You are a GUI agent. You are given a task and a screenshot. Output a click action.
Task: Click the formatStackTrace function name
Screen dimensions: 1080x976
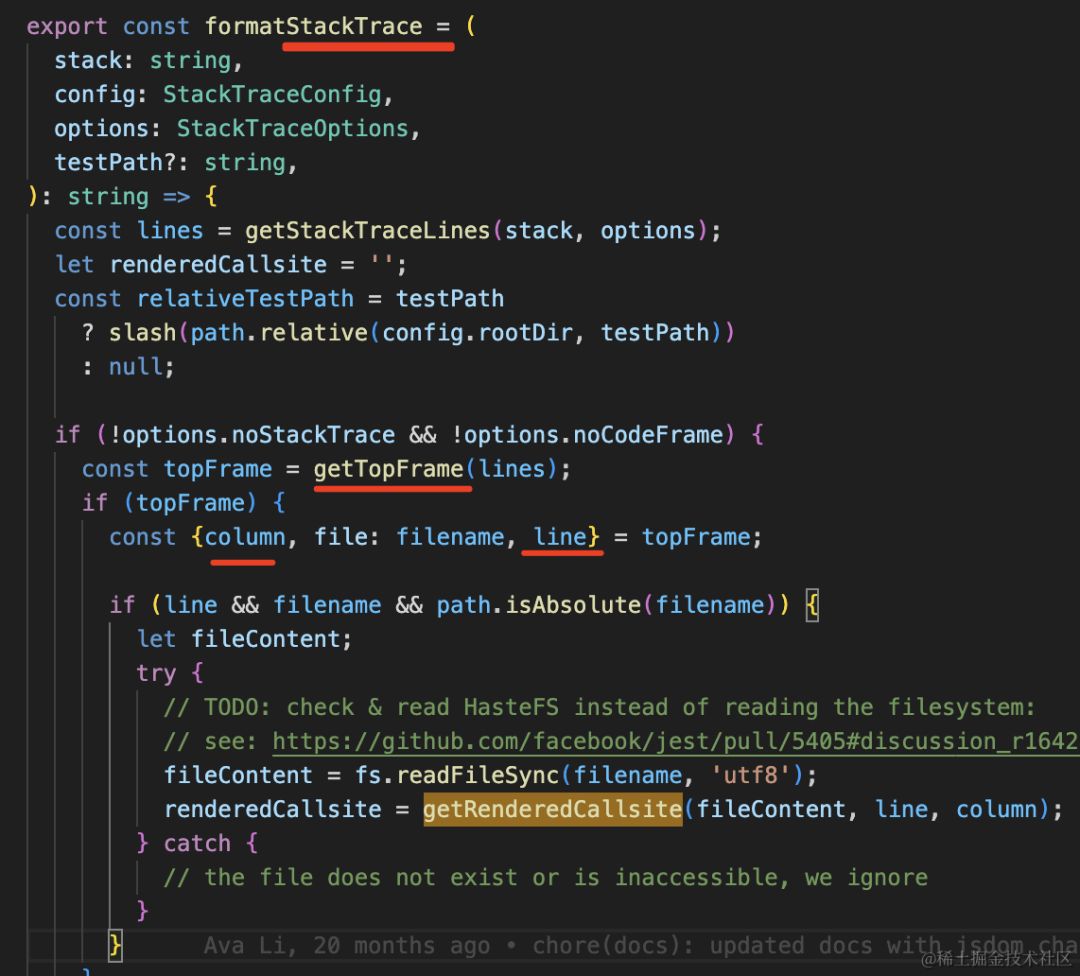click(x=313, y=27)
